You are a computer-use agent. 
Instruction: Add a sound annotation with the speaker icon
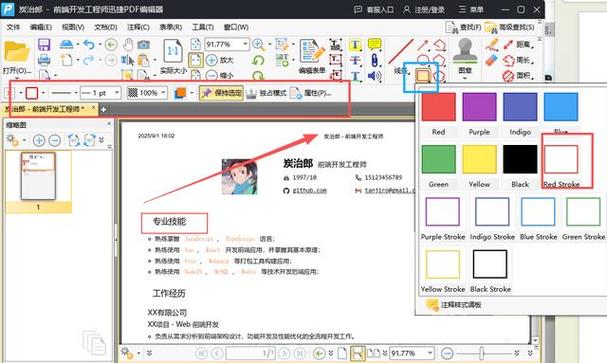point(374,76)
